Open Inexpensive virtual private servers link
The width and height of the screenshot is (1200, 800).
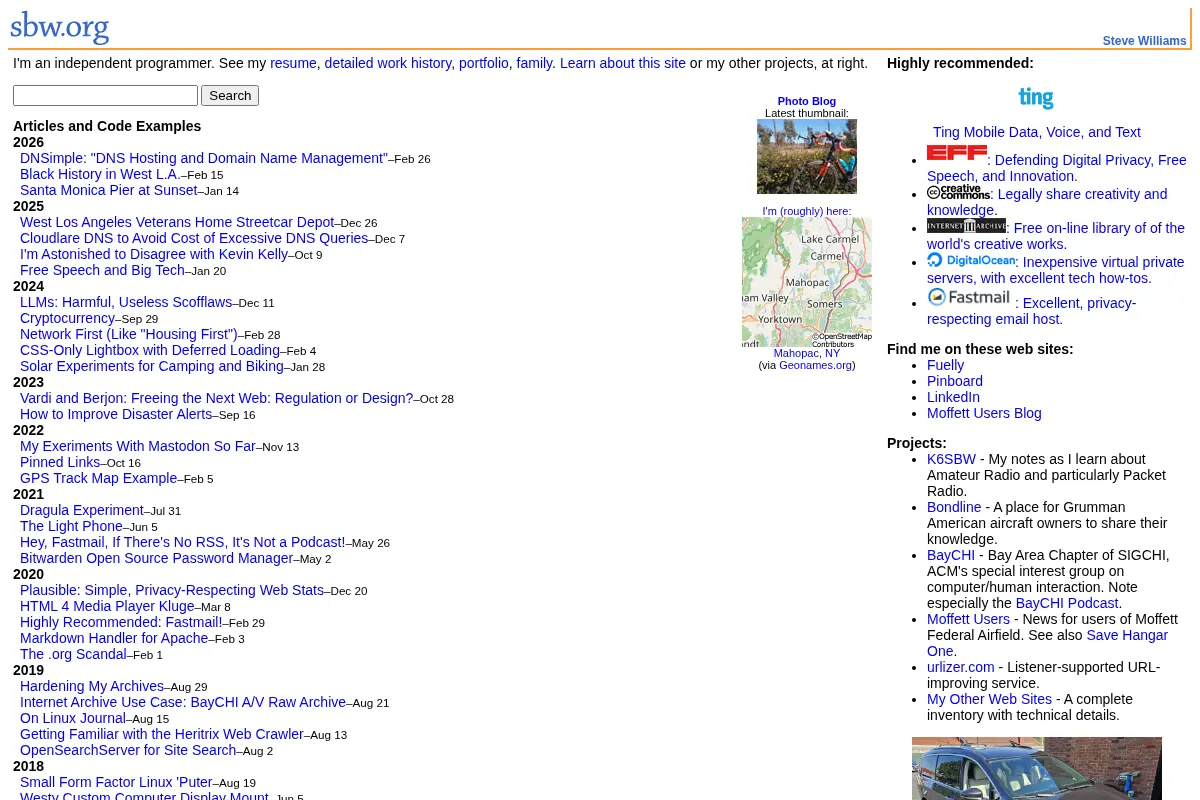click(1055, 270)
